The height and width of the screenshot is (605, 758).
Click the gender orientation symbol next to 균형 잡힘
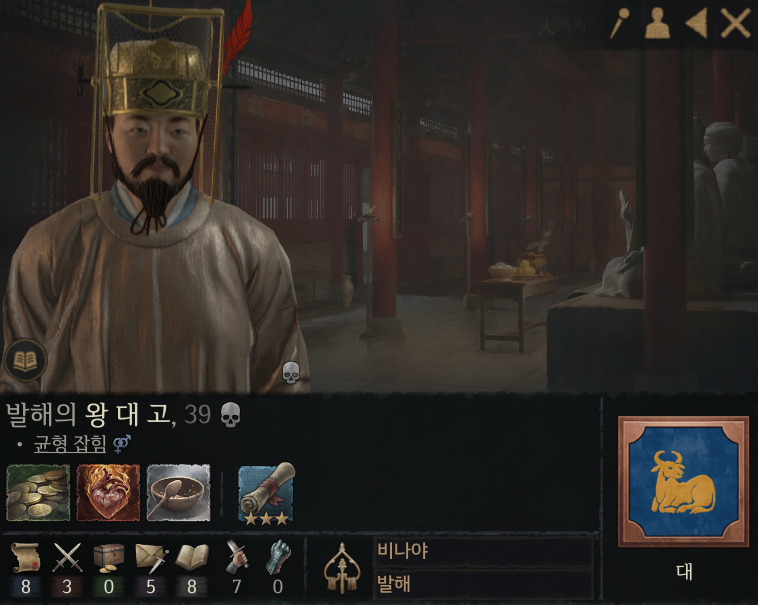[122, 444]
